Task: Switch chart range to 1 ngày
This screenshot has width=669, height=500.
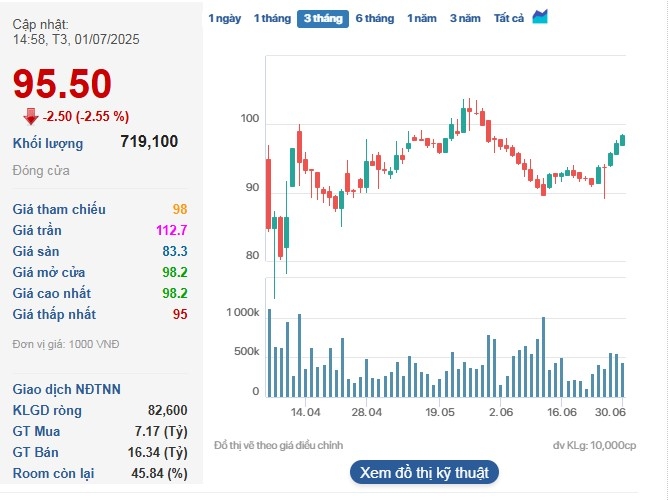Action: (225, 19)
